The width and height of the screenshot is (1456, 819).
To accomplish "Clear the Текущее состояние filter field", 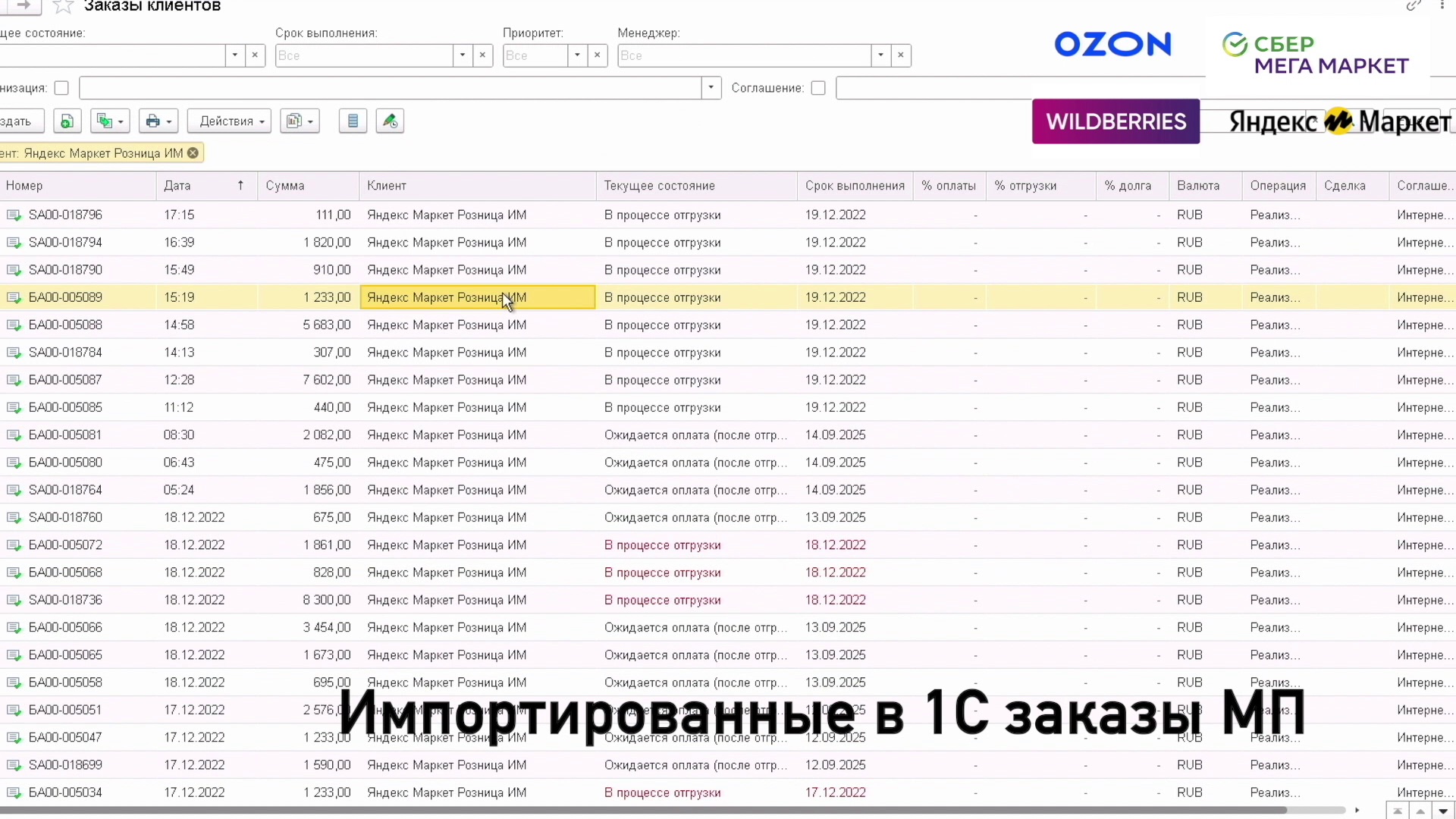I will pyautogui.click(x=255, y=55).
